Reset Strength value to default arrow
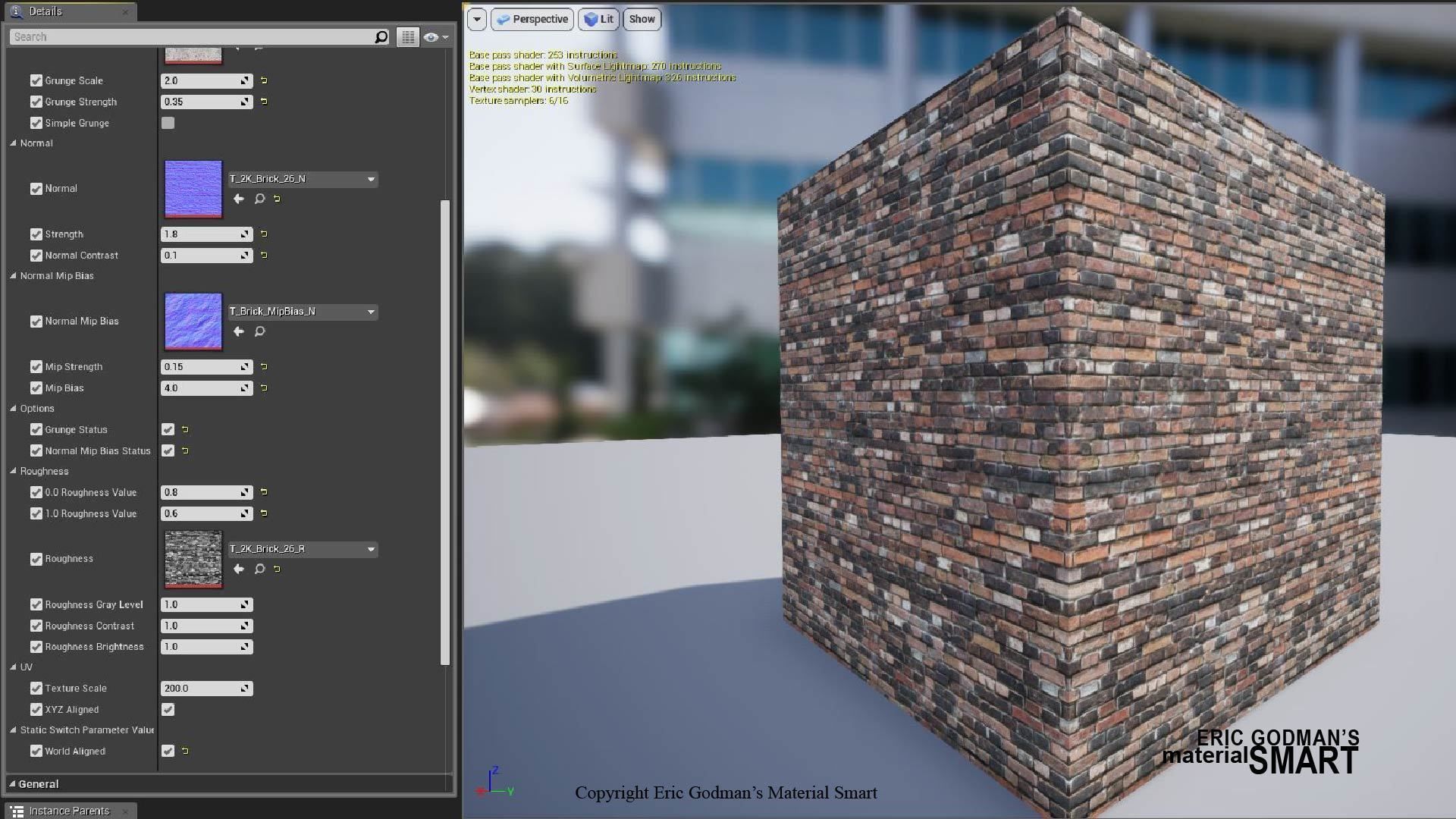 point(264,234)
